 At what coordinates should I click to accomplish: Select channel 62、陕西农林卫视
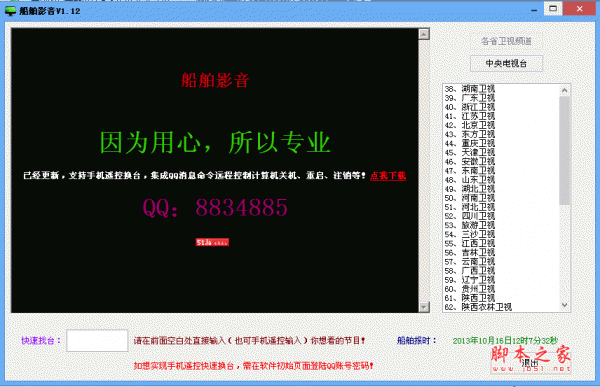(478, 307)
